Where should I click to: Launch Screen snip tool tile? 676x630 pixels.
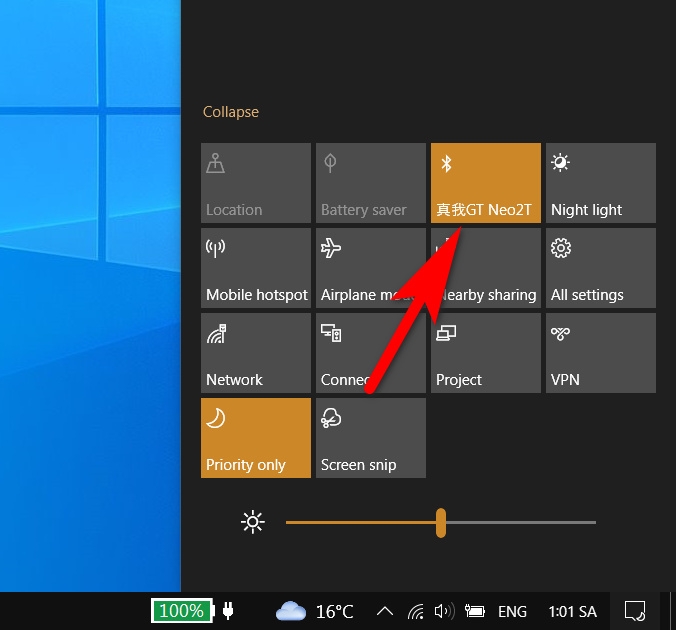371,438
